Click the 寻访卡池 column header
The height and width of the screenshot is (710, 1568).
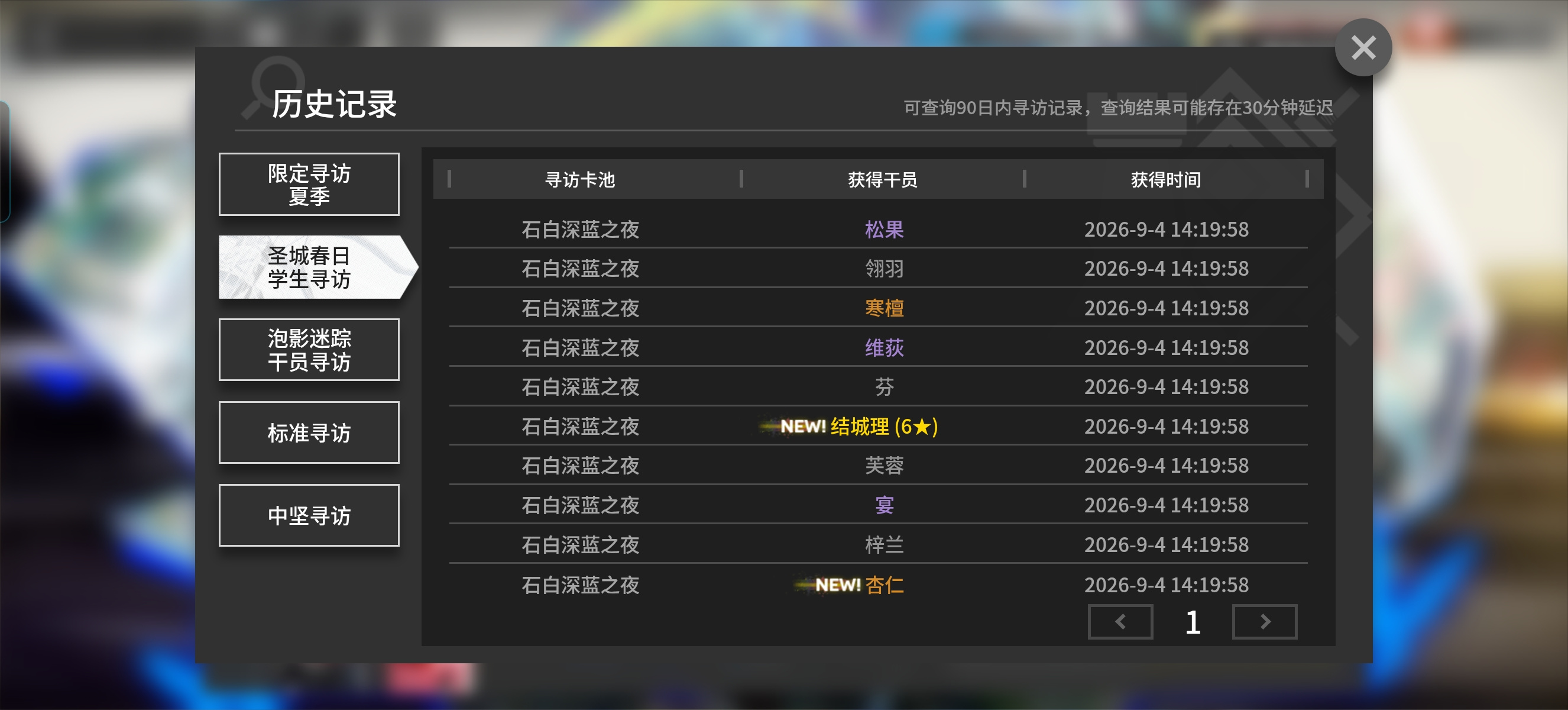580,180
